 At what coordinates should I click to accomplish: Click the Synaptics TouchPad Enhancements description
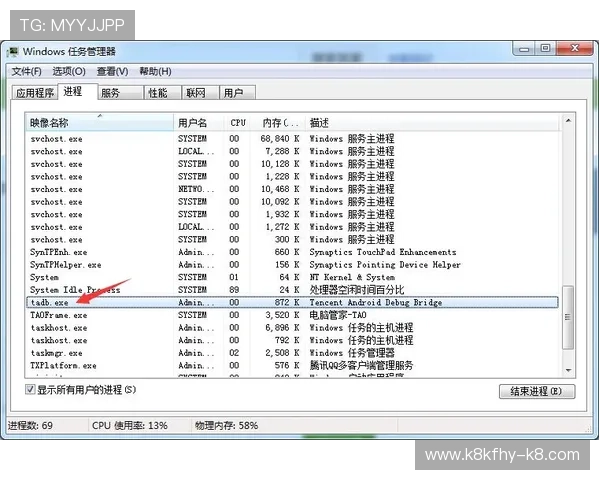[x=383, y=252]
